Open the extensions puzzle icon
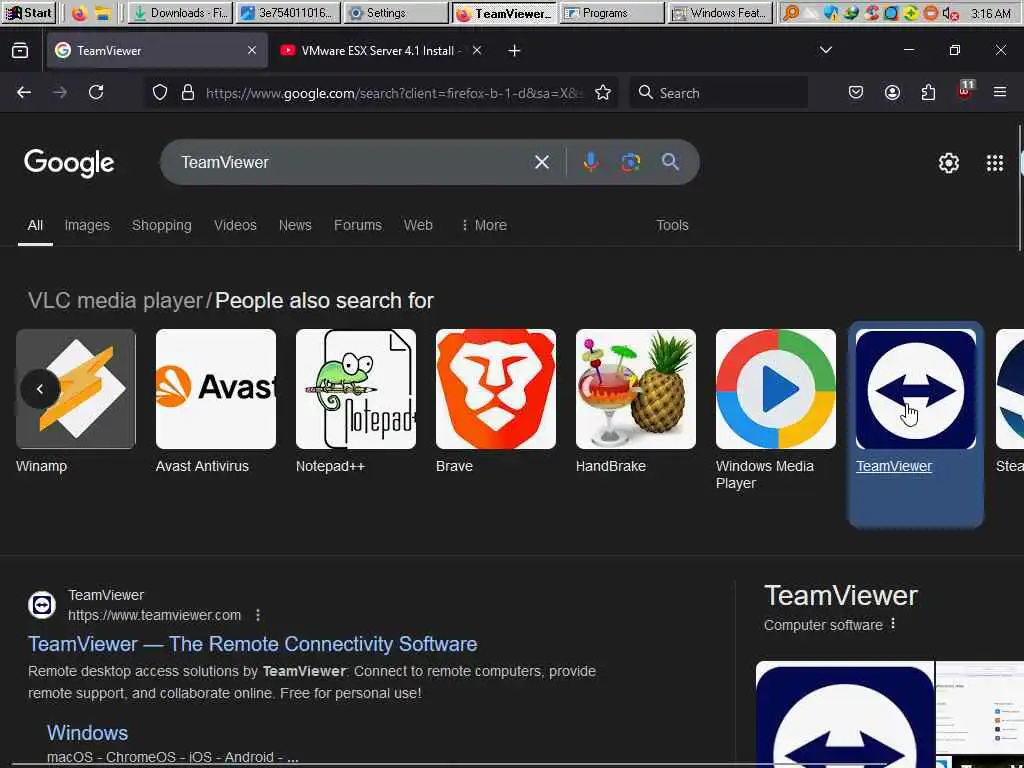 [x=928, y=93]
